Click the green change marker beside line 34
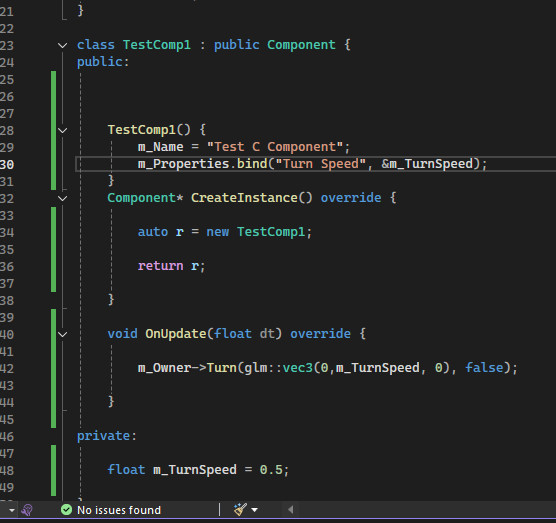The height and width of the screenshot is (523, 556). pos(54,232)
